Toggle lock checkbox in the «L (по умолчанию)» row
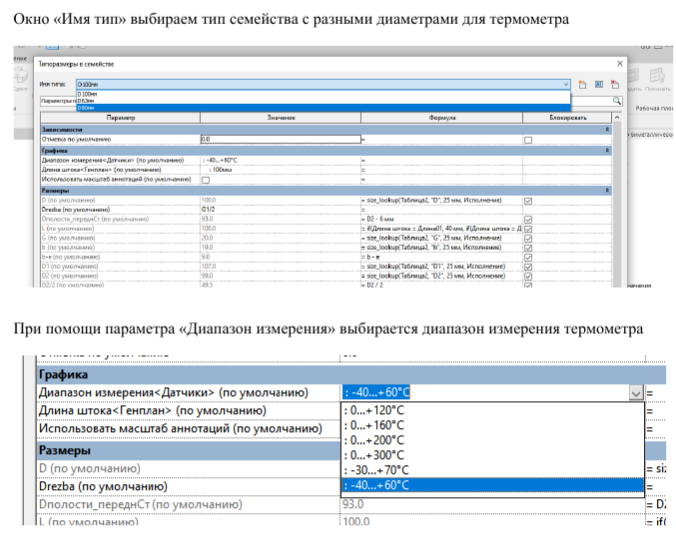The height and width of the screenshot is (534, 676). click(x=528, y=229)
